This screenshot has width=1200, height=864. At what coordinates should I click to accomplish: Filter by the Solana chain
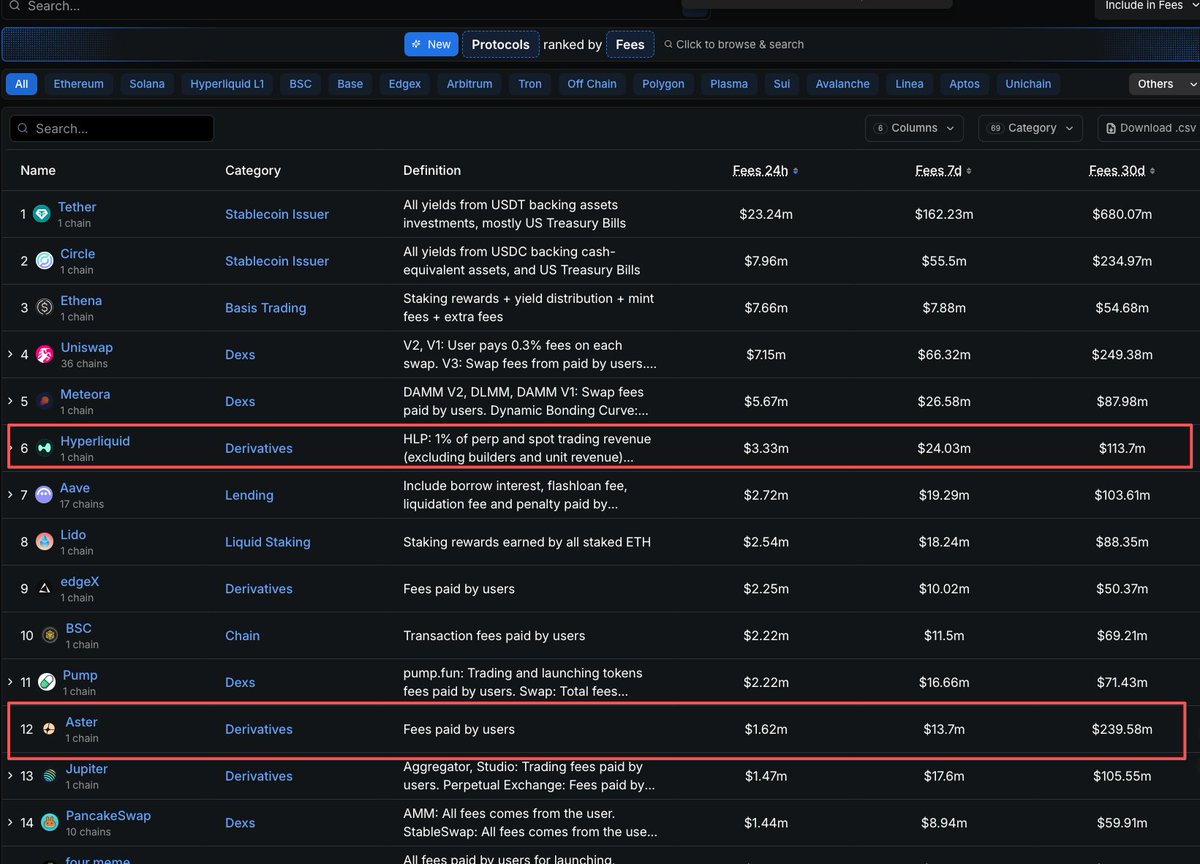147,84
